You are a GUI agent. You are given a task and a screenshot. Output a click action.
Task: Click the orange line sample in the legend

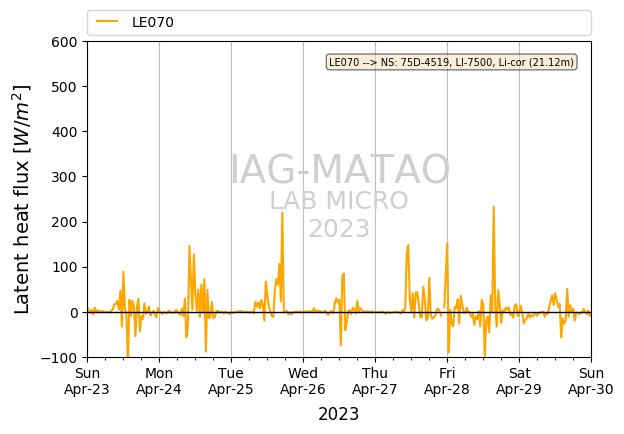click(x=107, y=22)
